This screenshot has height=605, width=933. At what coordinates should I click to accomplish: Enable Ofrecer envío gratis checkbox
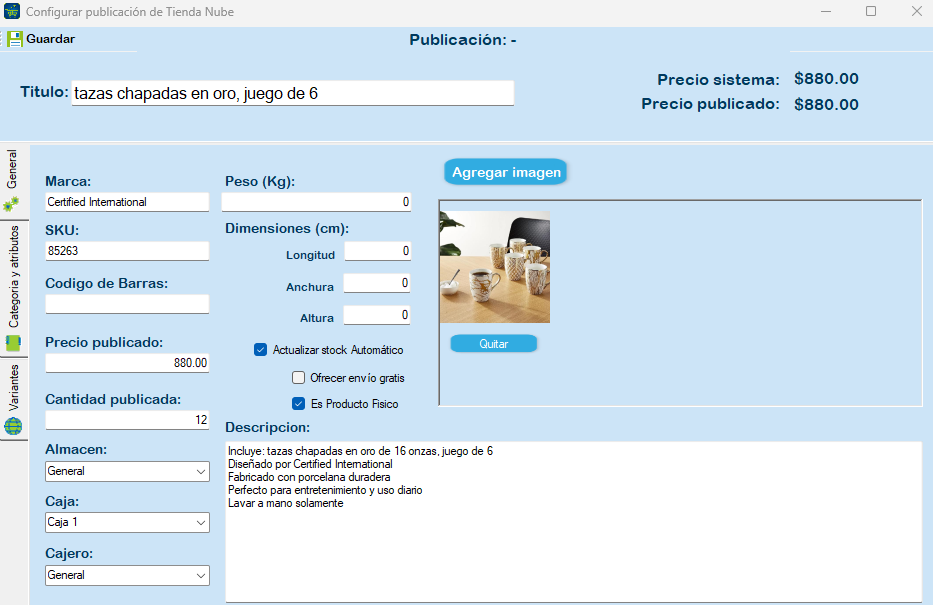[x=298, y=378]
